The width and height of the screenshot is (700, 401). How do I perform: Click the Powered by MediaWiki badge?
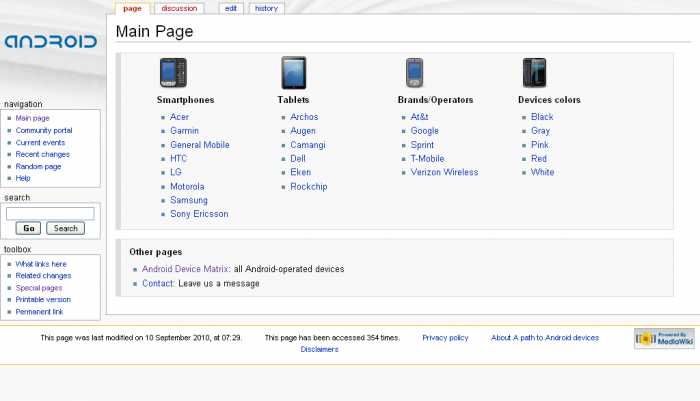coord(664,339)
